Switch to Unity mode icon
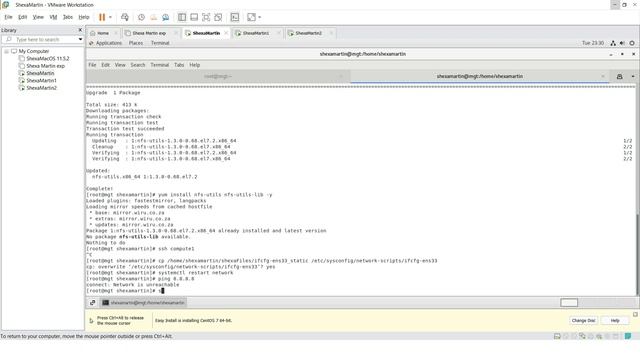 pyautogui.click(x=218, y=17)
